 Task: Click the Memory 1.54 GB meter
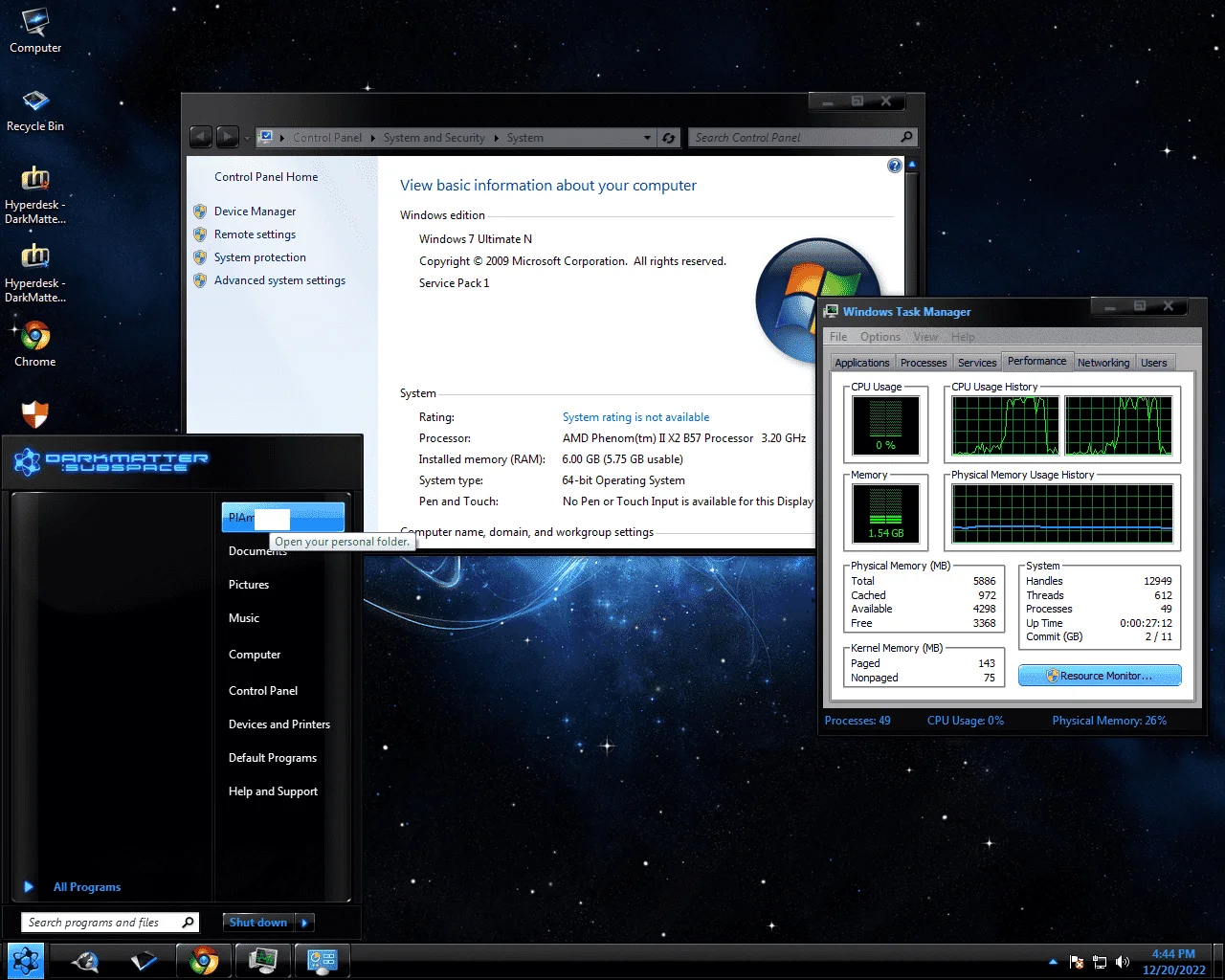(886, 513)
